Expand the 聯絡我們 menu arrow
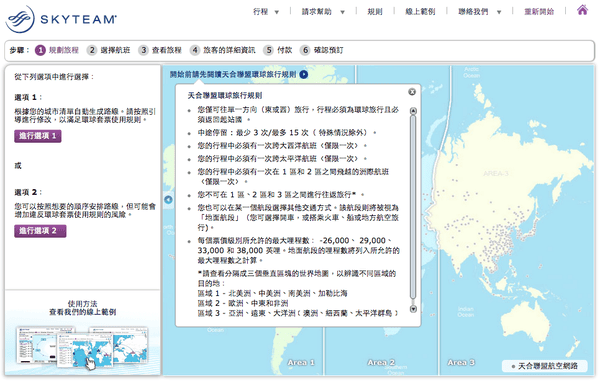 tap(499, 12)
